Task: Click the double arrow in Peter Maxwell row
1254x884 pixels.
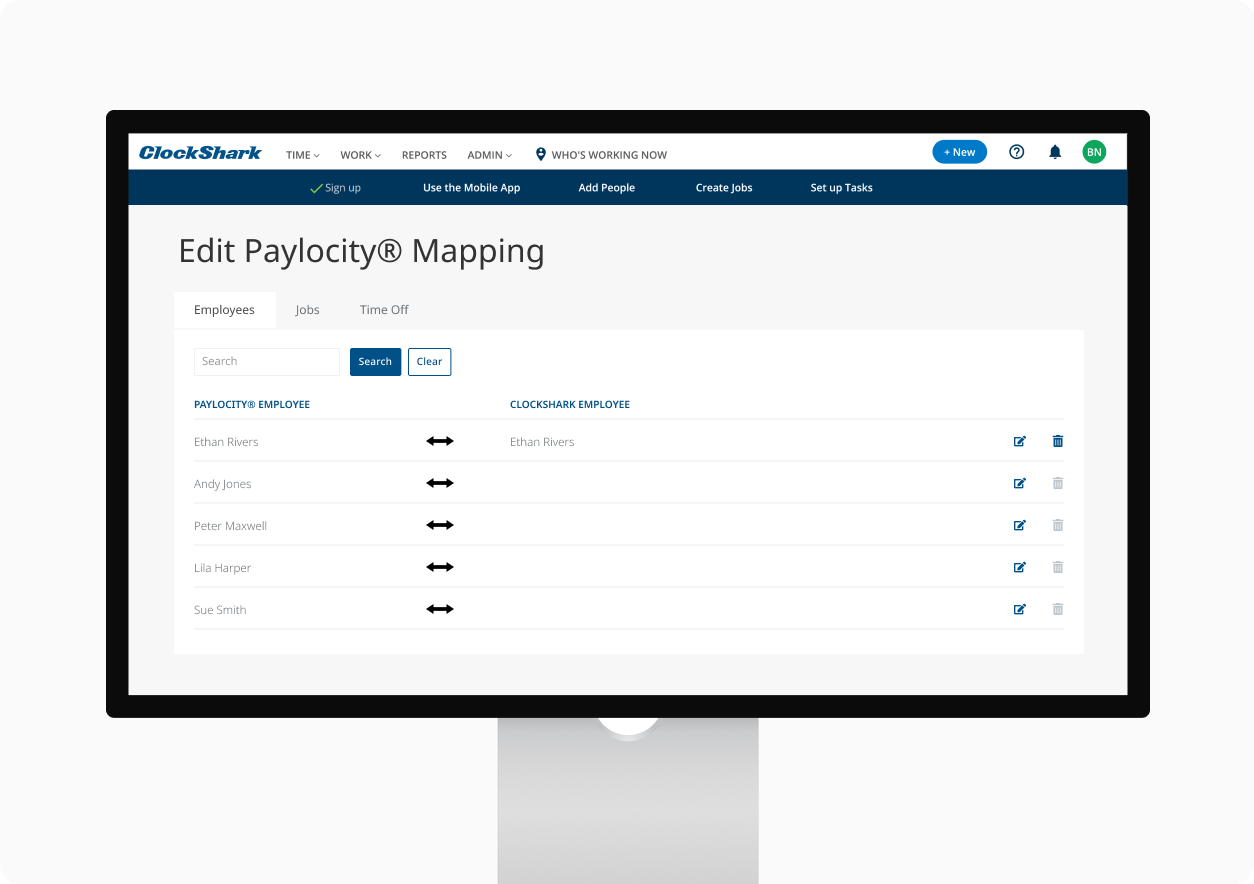Action: (x=440, y=525)
